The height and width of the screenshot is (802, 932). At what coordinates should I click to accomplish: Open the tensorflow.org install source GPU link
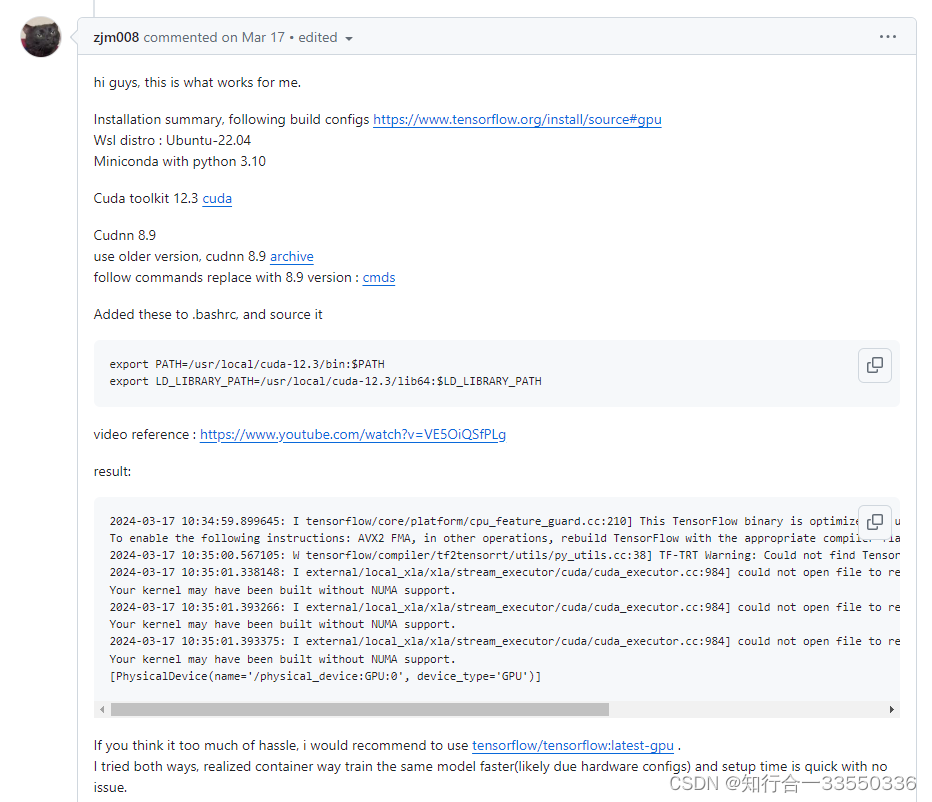pos(516,119)
